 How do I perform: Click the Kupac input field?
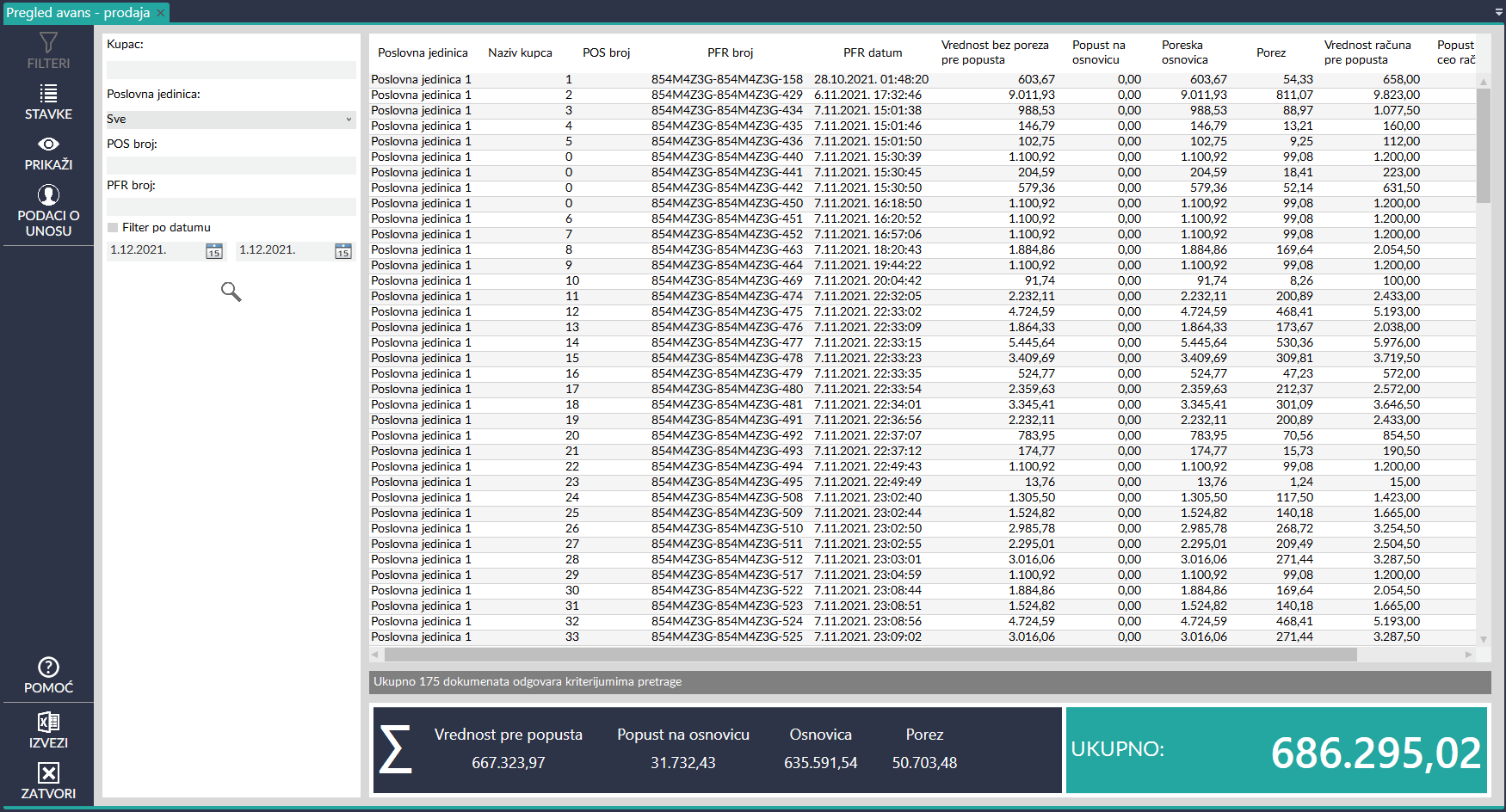231,70
